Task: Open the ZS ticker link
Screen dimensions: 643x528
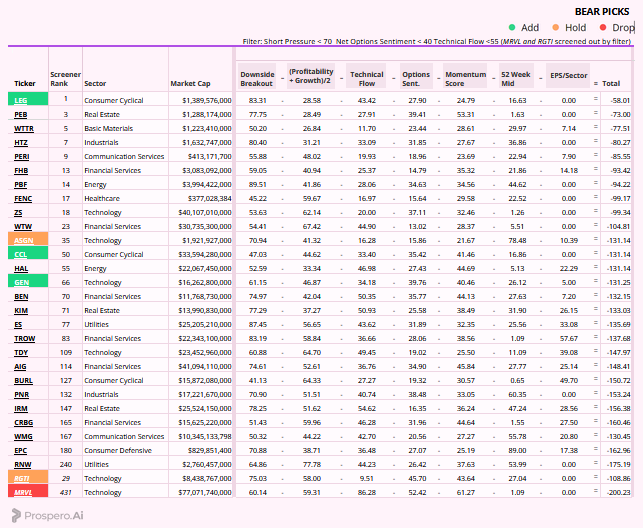Action: (18, 212)
